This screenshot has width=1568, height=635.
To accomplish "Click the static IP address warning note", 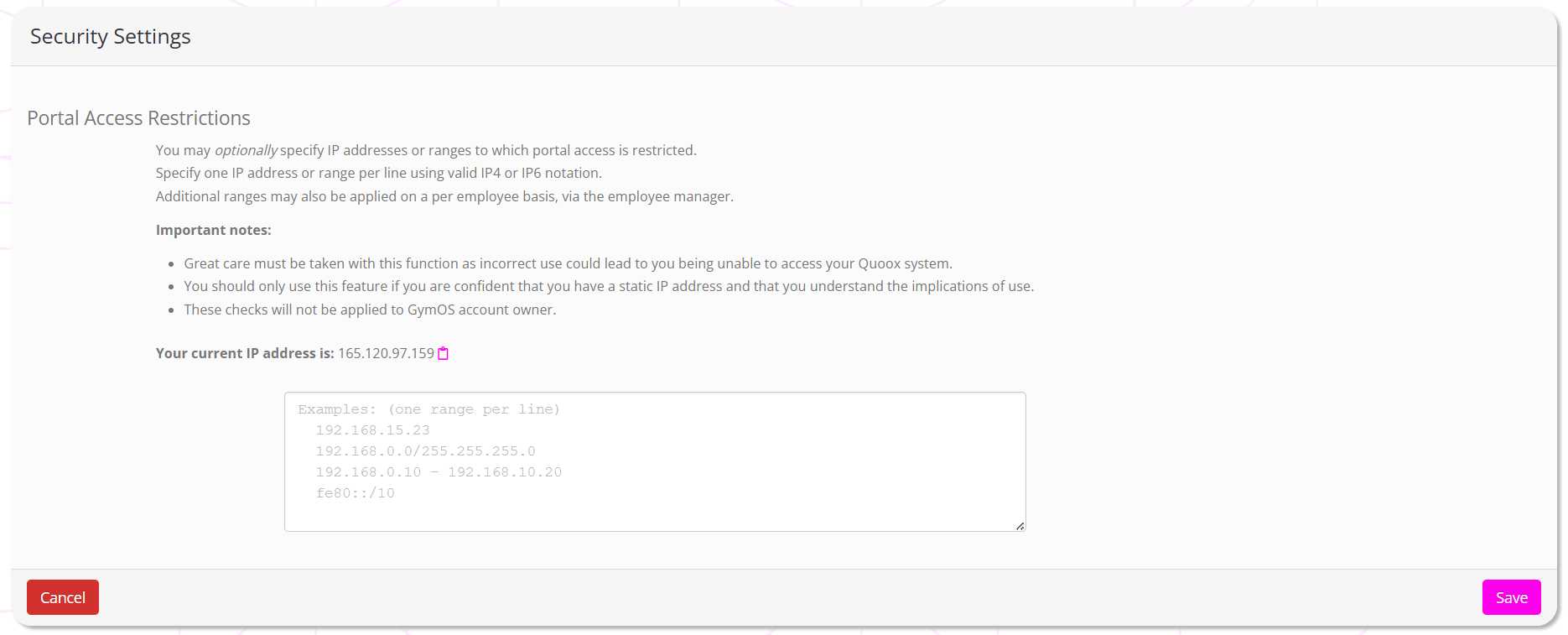I will [x=609, y=286].
